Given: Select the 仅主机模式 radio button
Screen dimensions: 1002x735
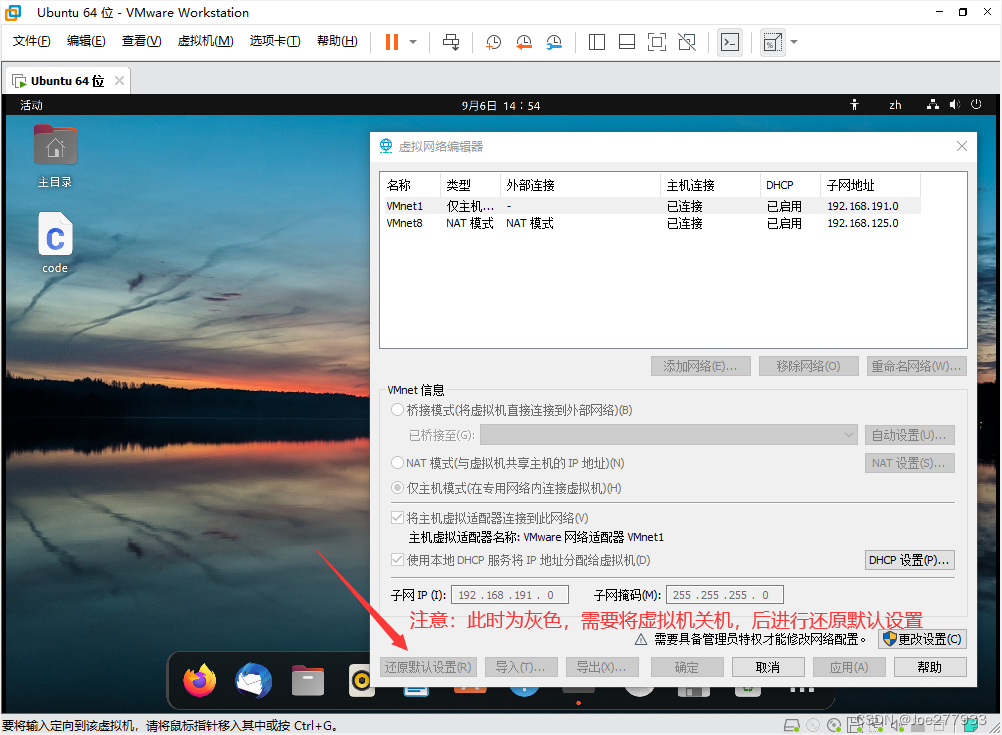Looking at the screenshot, I should point(397,488).
